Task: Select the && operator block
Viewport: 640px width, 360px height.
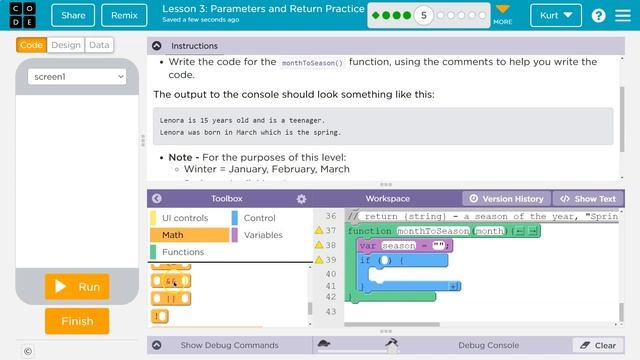Action: pyautogui.click(x=171, y=281)
